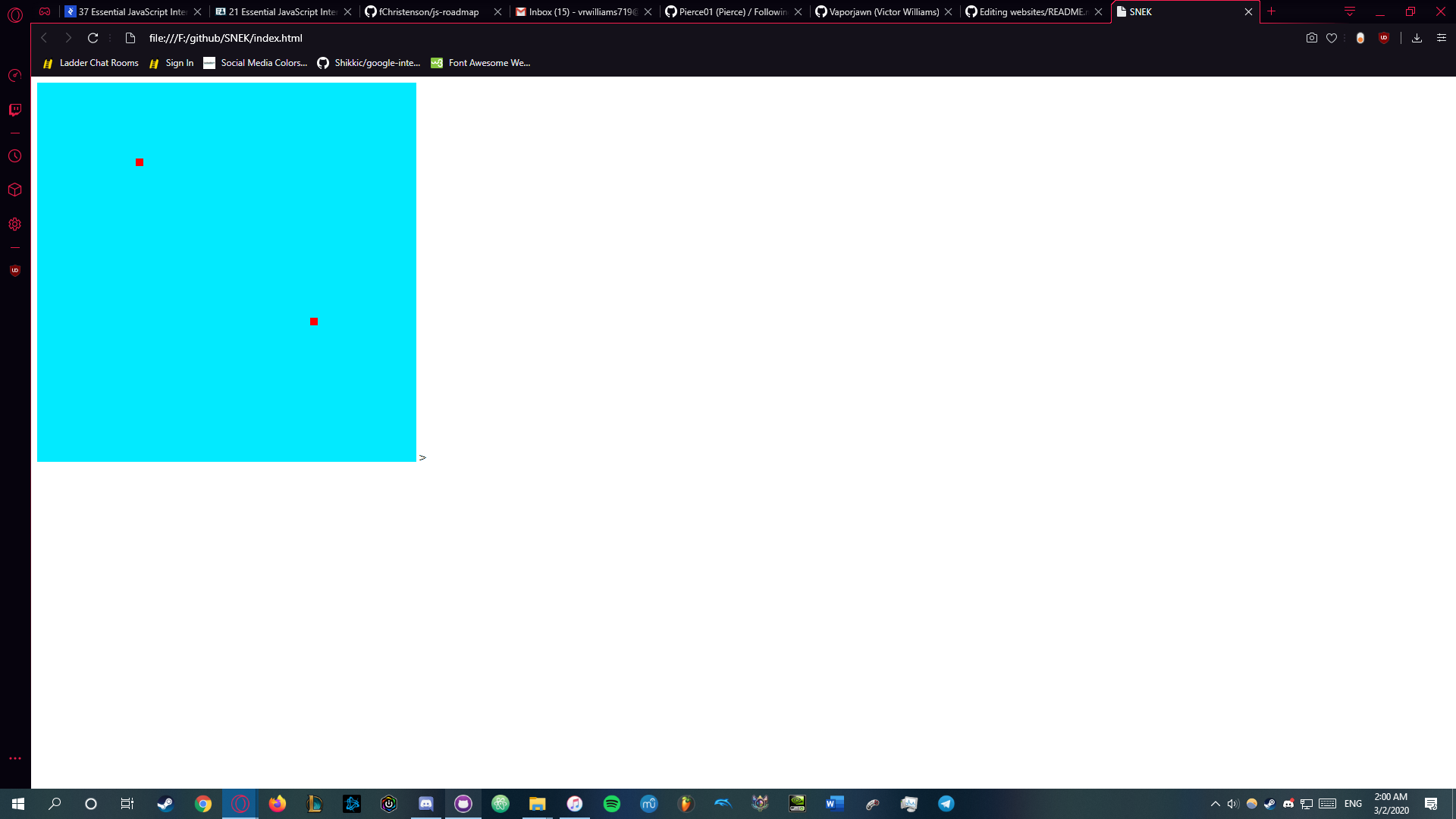The height and width of the screenshot is (819, 1456).
Task: Add page to bookmarks heart icon
Action: pyautogui.click(x=1332, y=38)
